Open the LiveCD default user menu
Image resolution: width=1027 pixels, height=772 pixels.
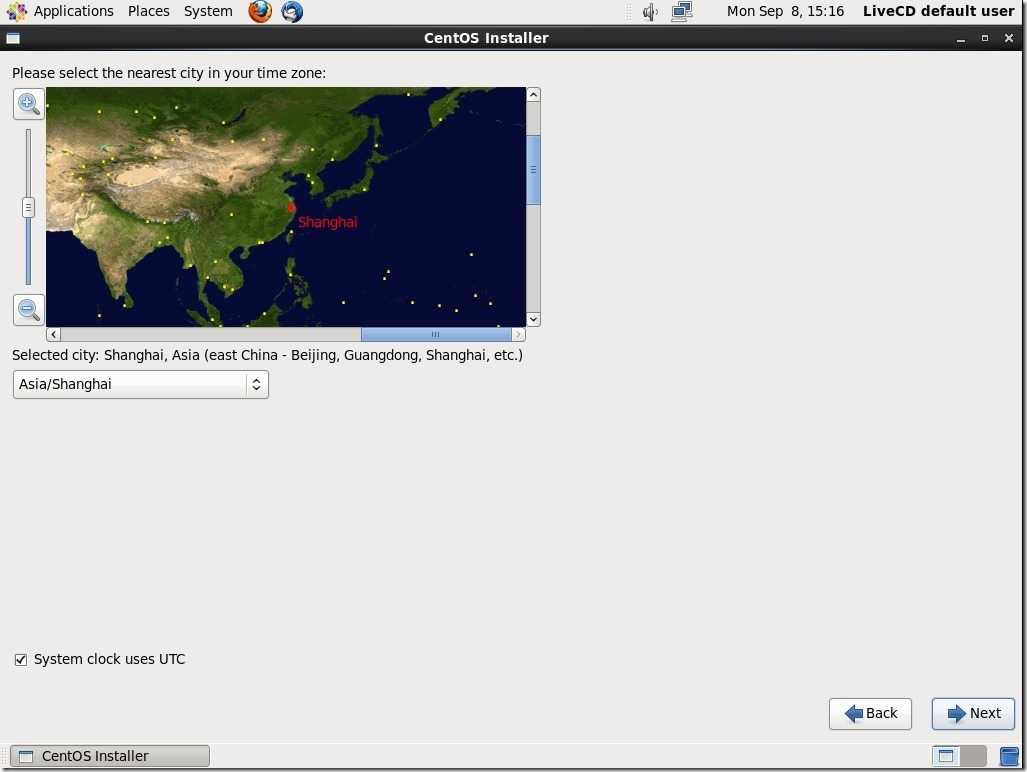pos(938,11)
